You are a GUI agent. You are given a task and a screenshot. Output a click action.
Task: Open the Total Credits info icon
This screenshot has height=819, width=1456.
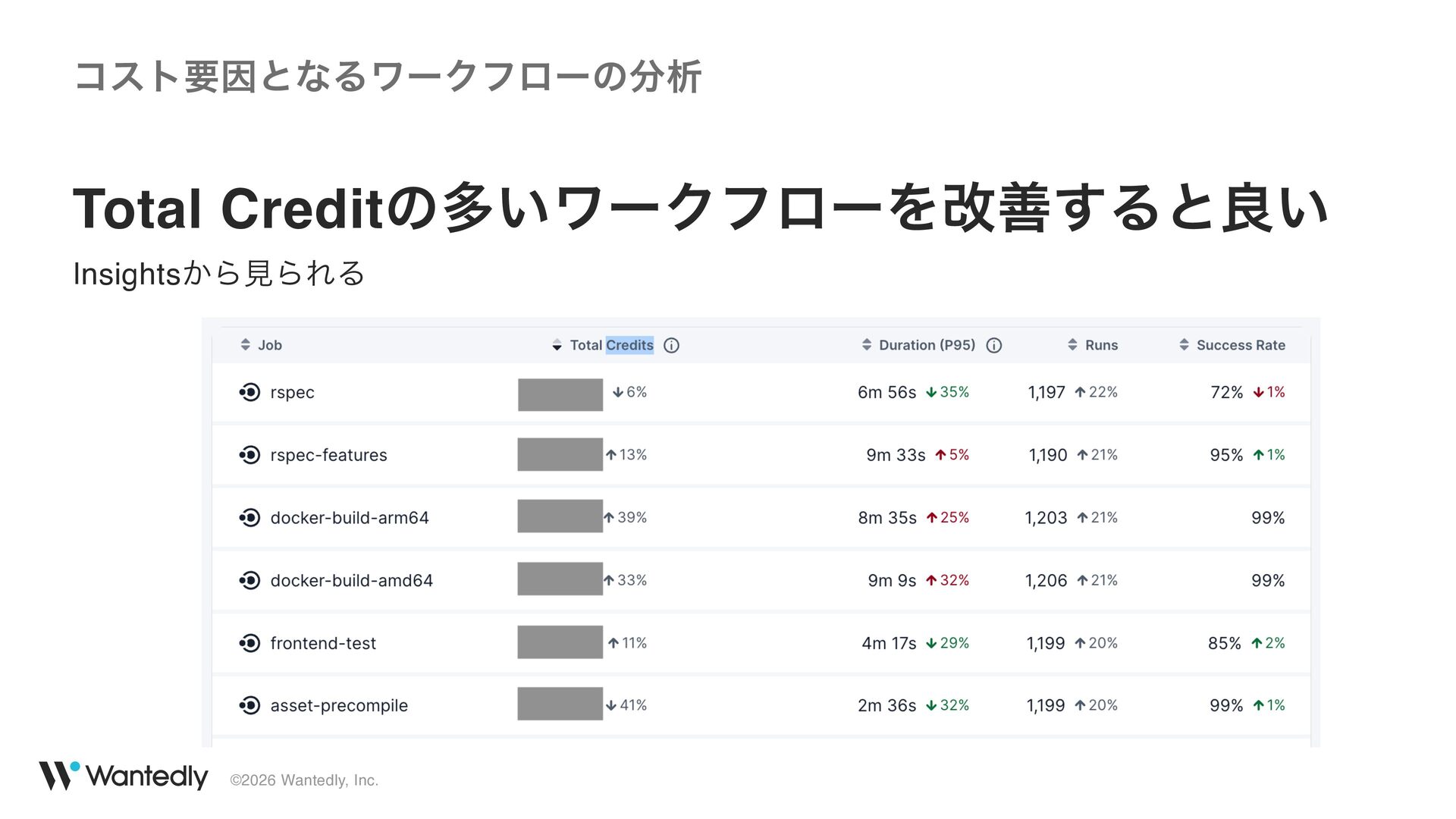(x=671, y=346)
